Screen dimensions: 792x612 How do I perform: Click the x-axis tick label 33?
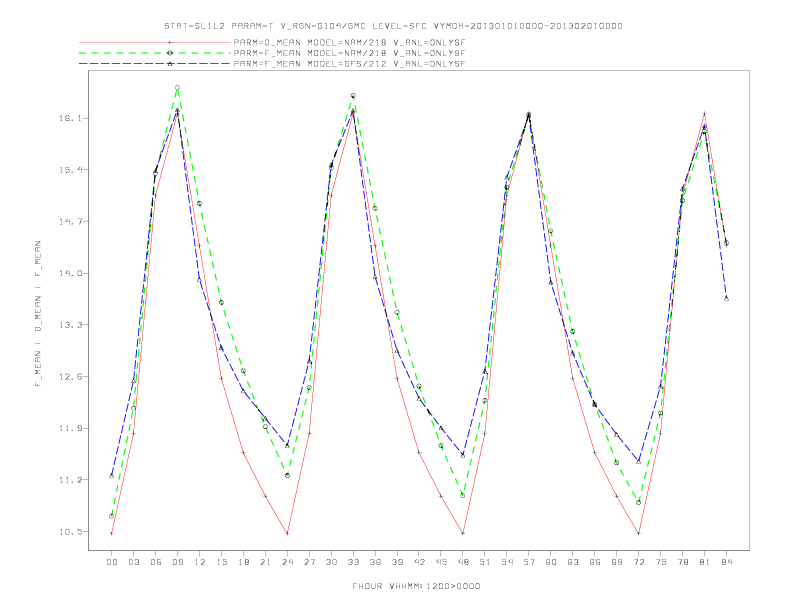pyautogui.click(x=353, y=562)
